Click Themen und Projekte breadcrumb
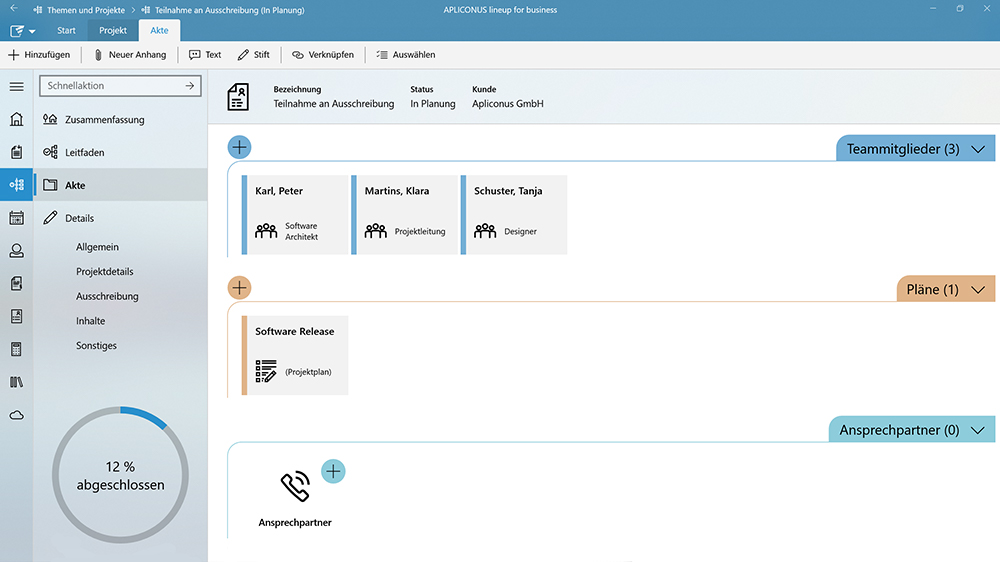The height and width of the screenshot is (562, 1000). tap(85, 10)
